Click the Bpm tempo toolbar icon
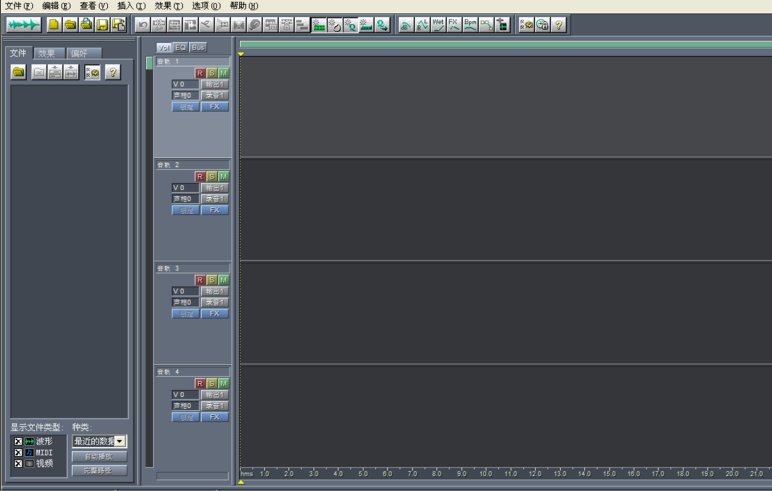The width and height of the screenshot is (772, 491). tap(470, 24)
